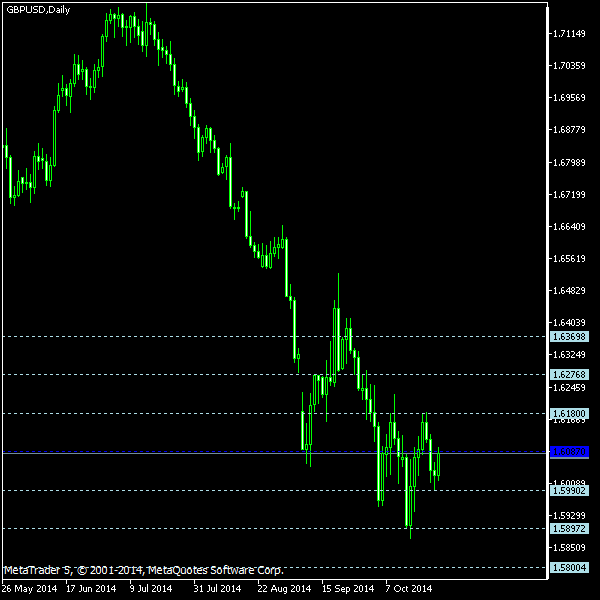
Task: Select the 1.59299 price axis label
Action: [x=569, y=515]
